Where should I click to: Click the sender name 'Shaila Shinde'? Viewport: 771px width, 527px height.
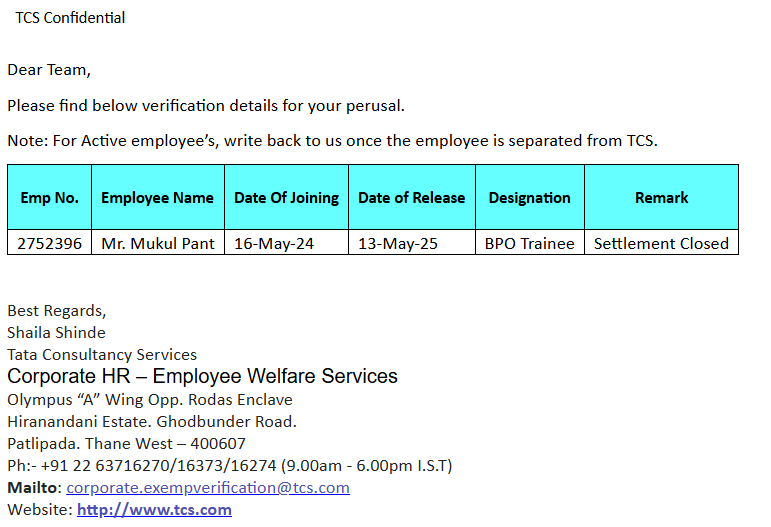click(57, 333)
